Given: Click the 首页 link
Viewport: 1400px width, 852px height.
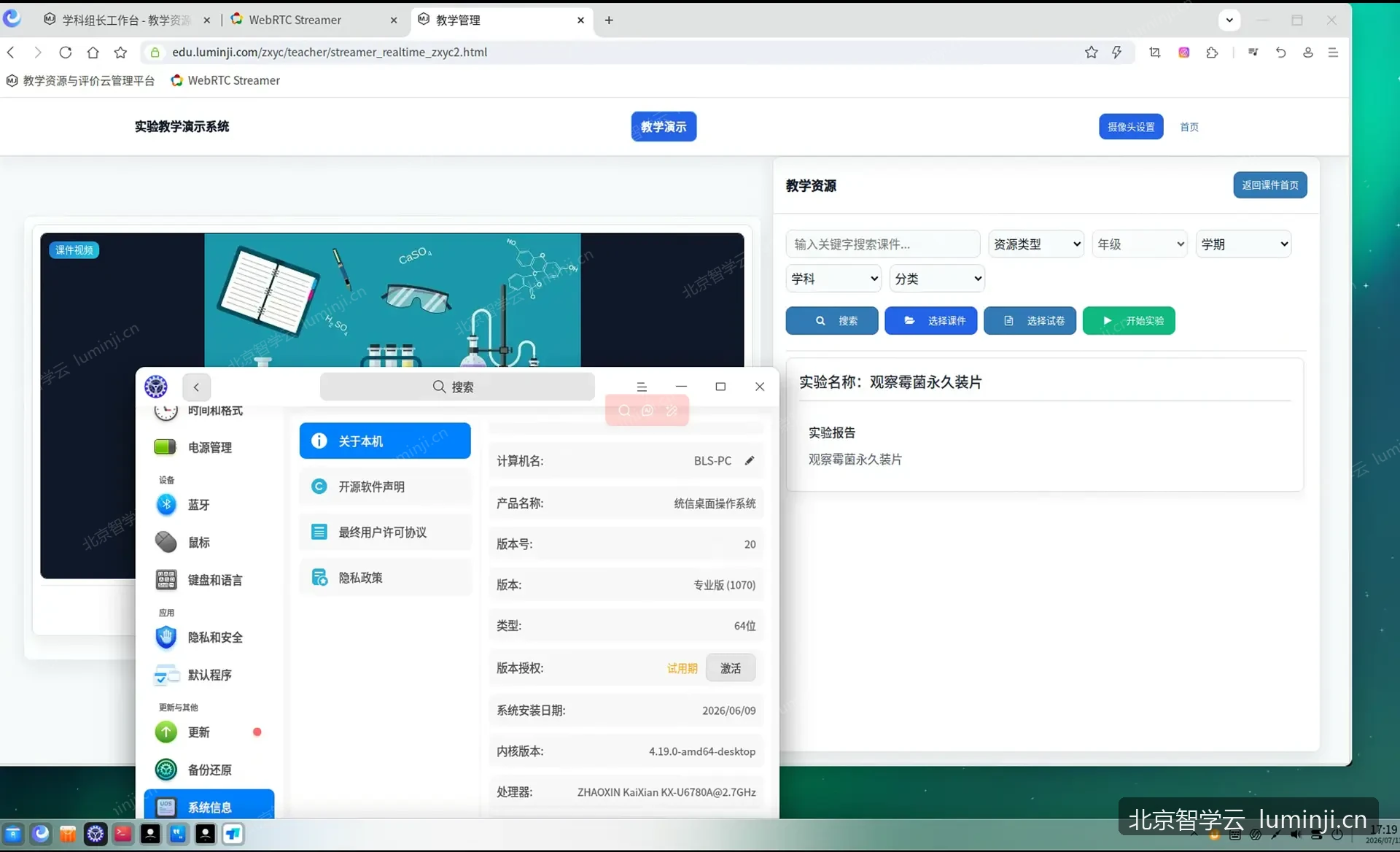Looking at the screenshot, I should [x=1189, y=127].
